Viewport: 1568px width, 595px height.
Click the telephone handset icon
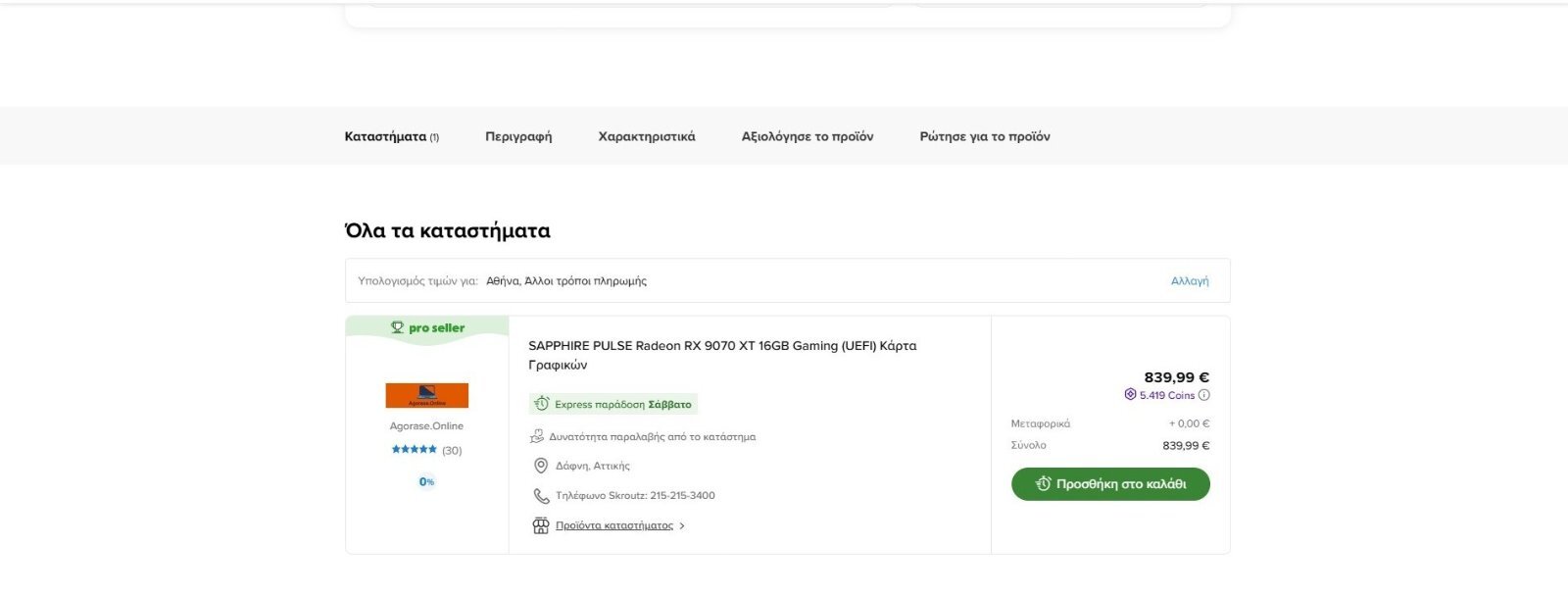click(x=541, y=496)
